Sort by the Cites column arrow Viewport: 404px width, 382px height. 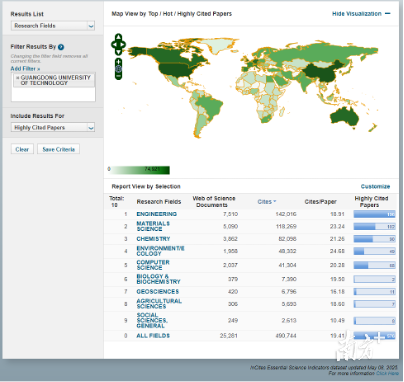pyautogui.click(x=275, y=201)
